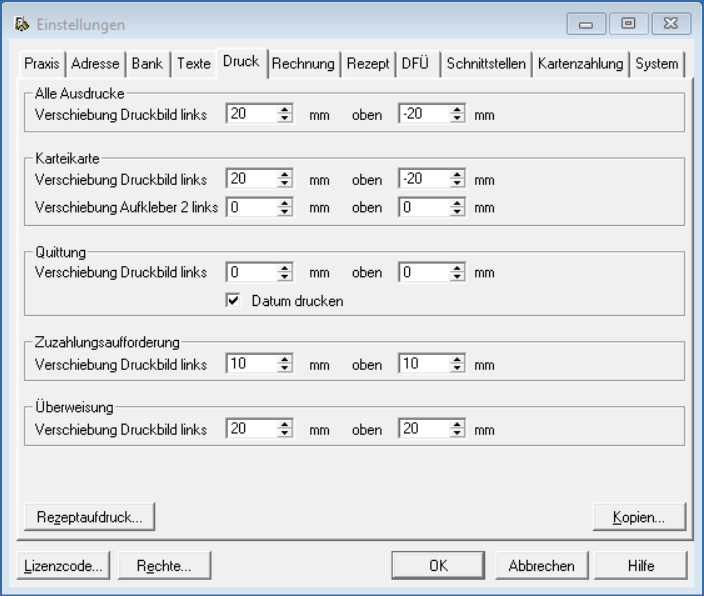Viewport: 704px width, 596px height.
Task: Increase Überweisung oben offset value
Action: pos(457,426)
